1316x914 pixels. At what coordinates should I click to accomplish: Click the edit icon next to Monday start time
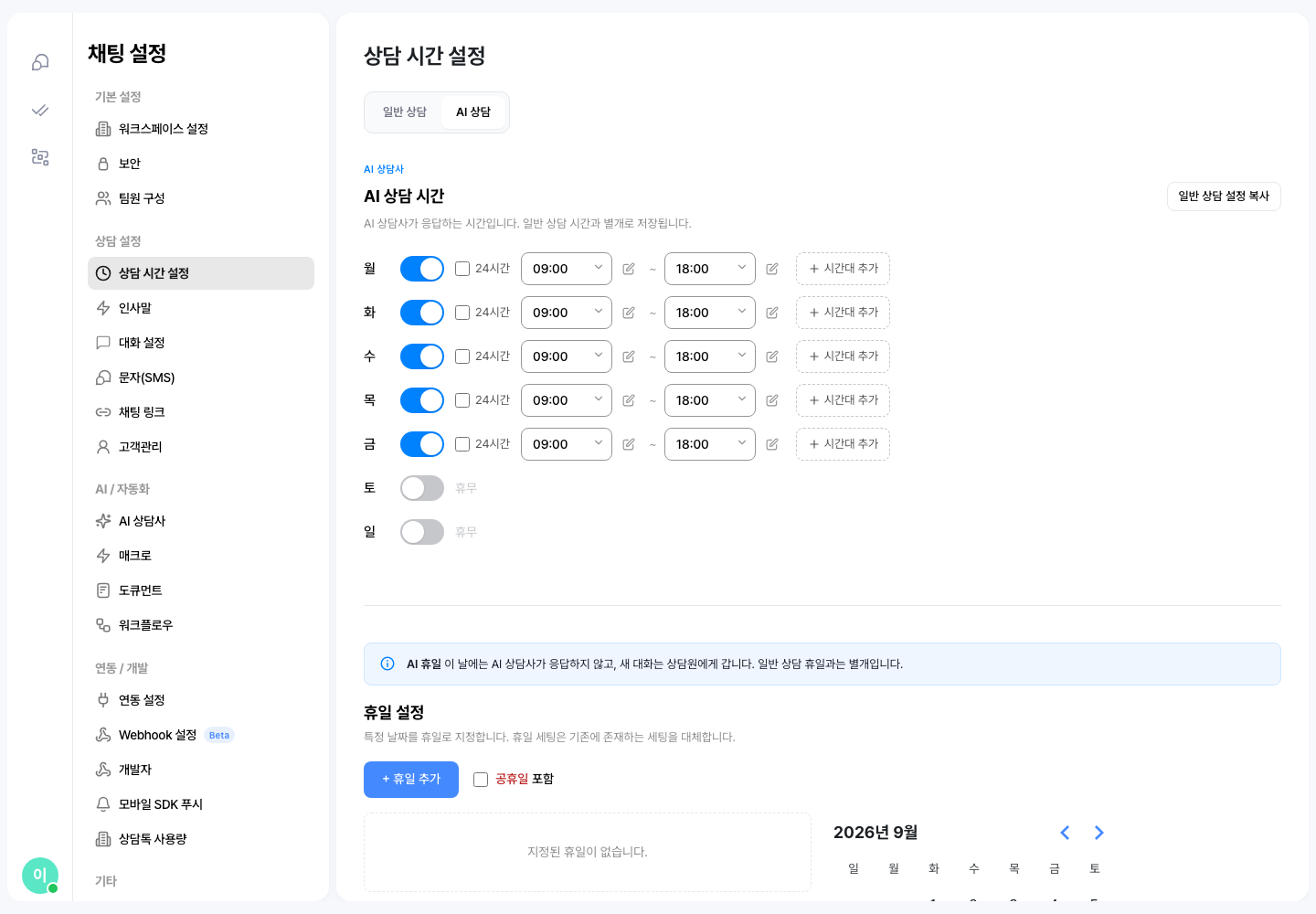point(629,269)
